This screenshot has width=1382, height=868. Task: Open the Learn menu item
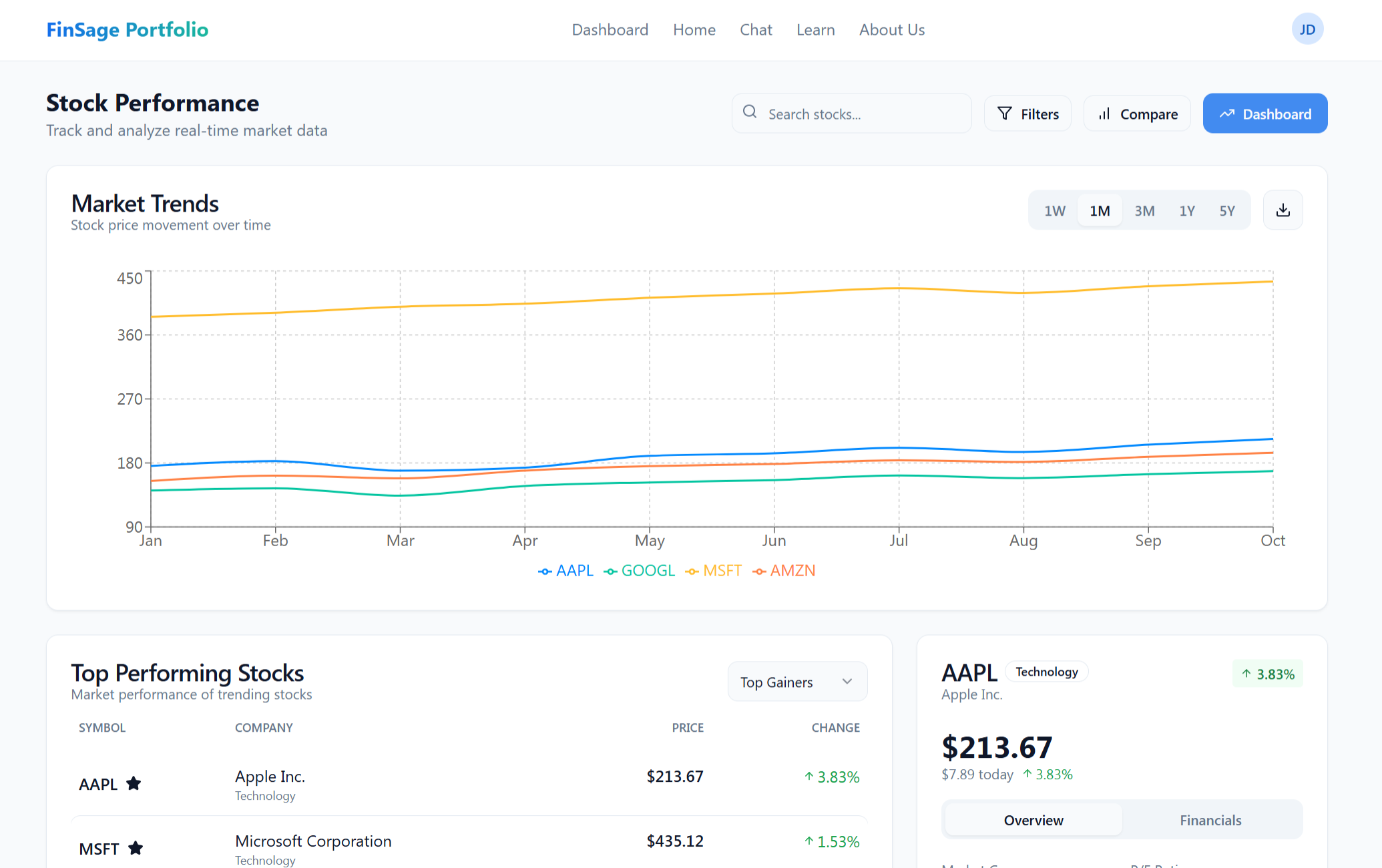(815, 30)
